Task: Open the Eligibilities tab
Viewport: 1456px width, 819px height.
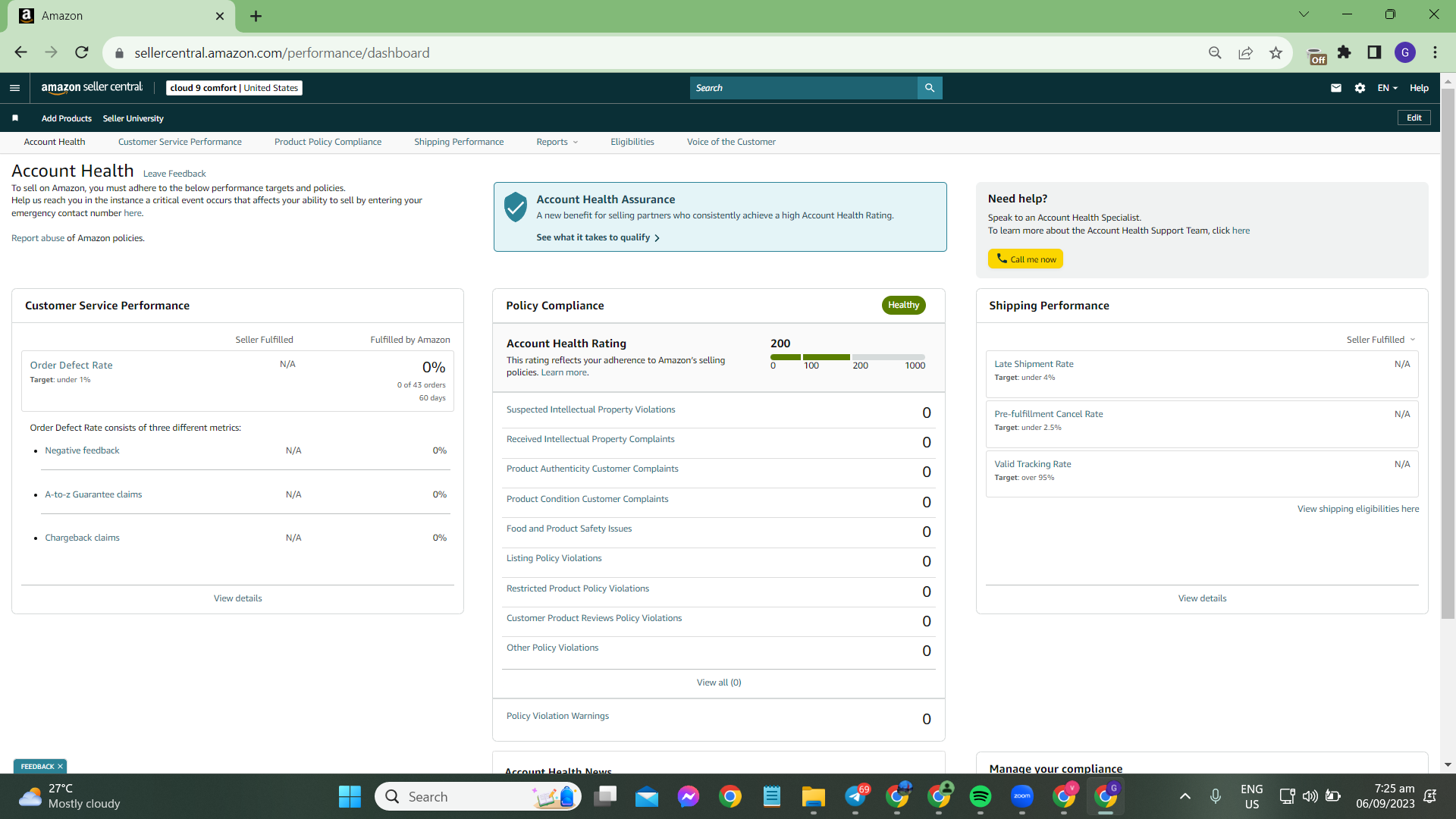Action: (x=632, y=142)
